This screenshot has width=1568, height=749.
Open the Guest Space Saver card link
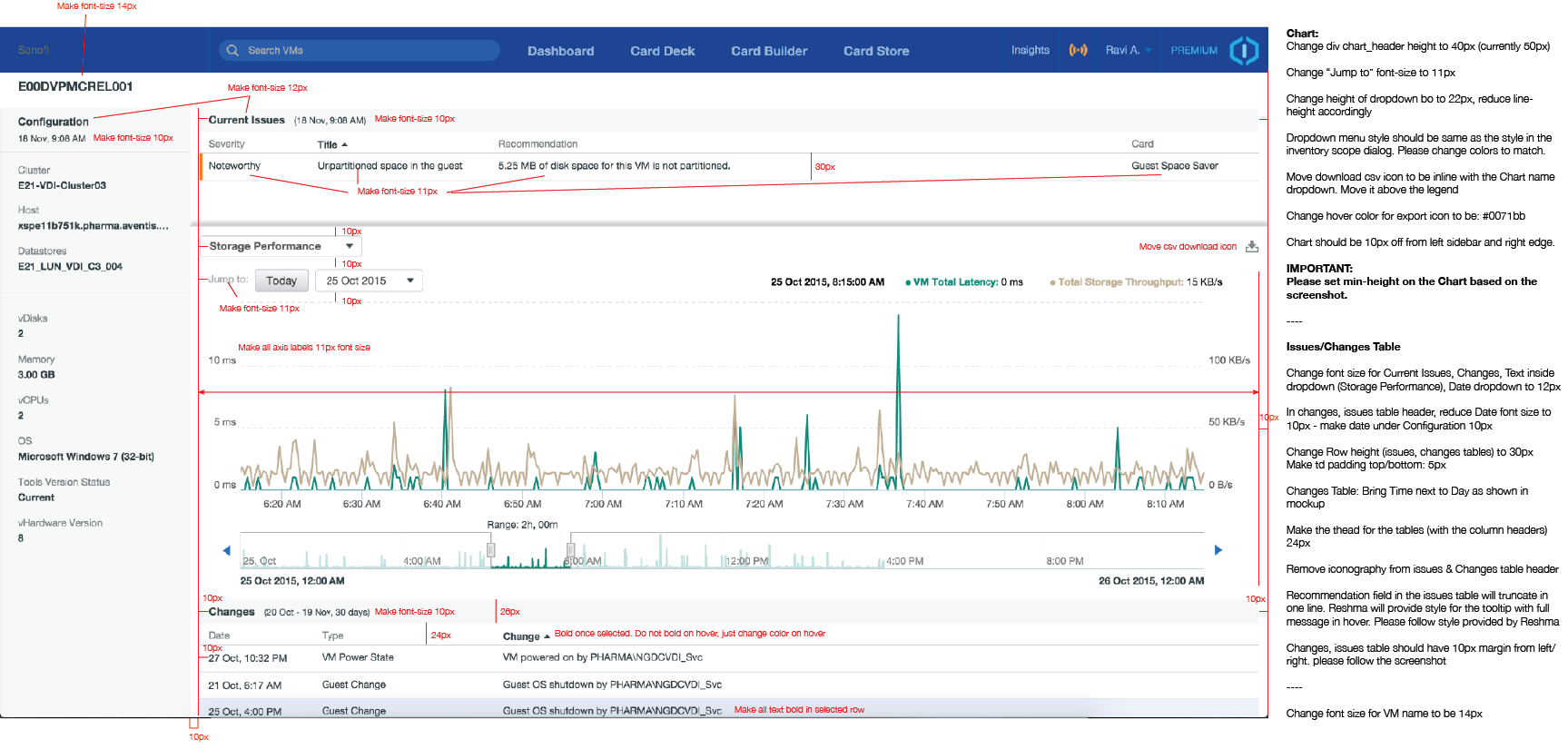click(1175, 166)
